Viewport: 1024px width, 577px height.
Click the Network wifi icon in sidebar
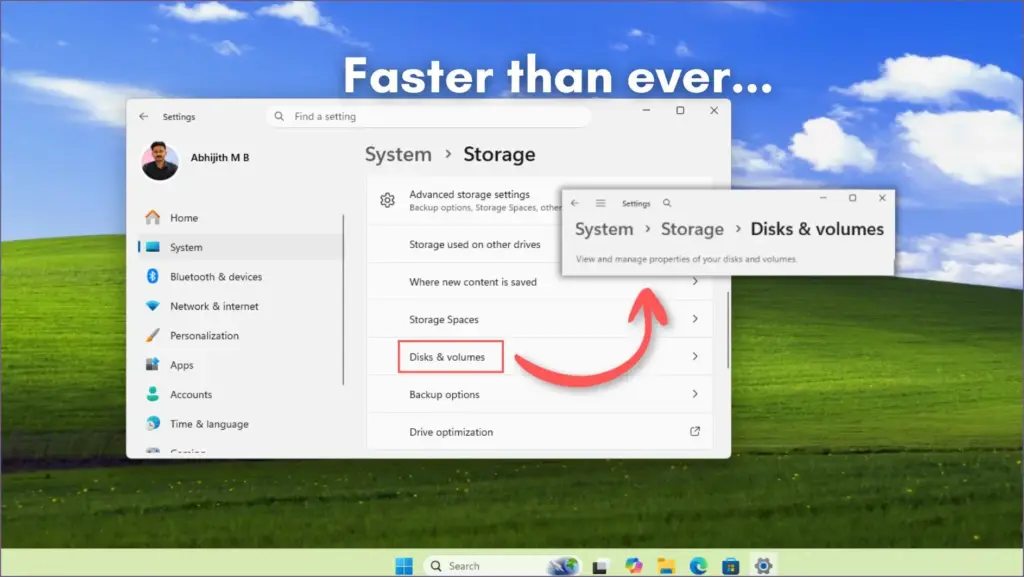pyautogui.click(x=153, y=305)
